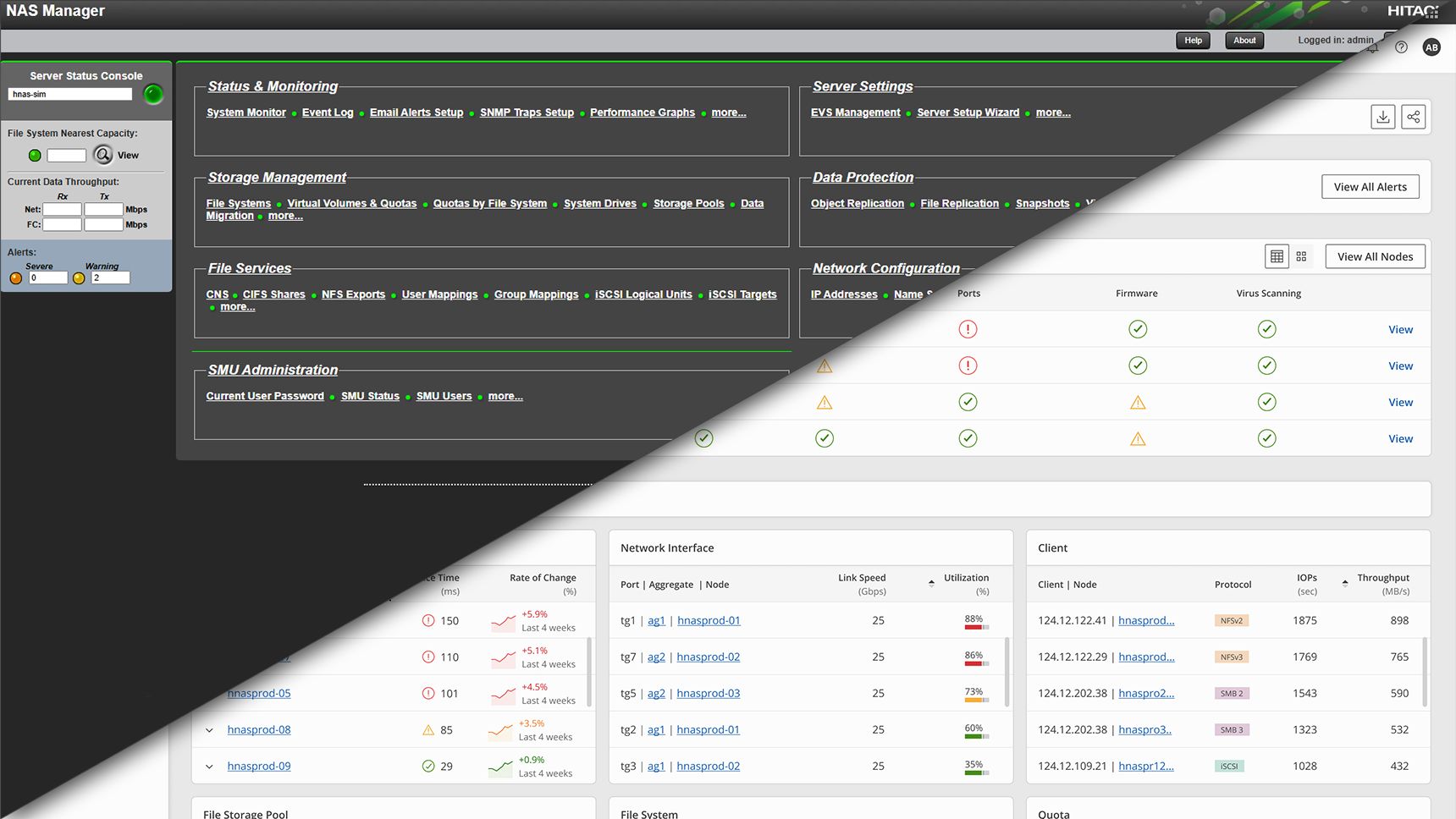
Task: Open Status & Monitoring more... link
Action: coord(729,113)
